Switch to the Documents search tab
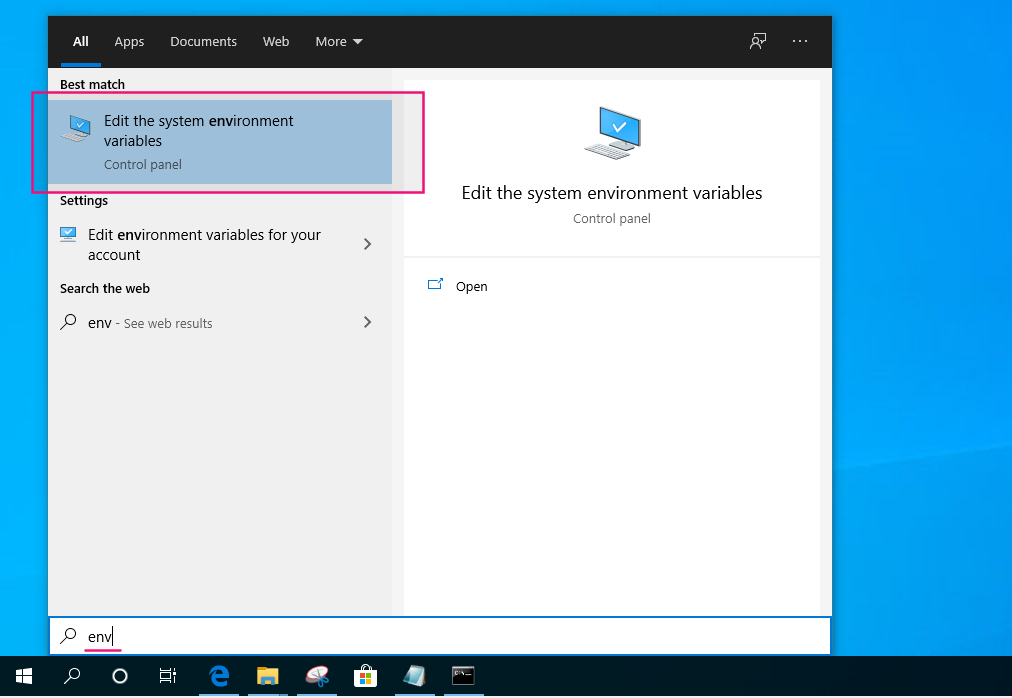 click(x=203, y=41)
